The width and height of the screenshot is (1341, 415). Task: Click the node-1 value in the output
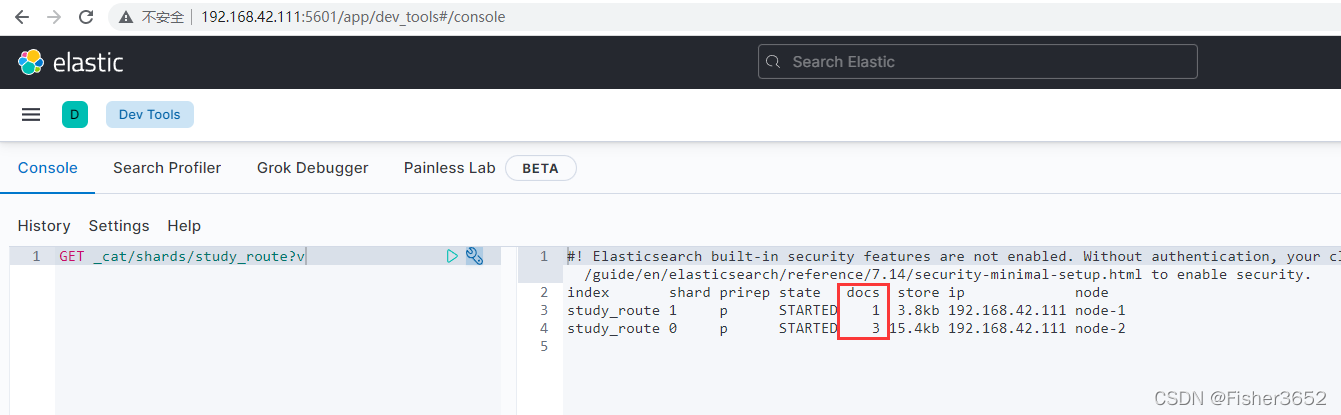click(1100, 310)
